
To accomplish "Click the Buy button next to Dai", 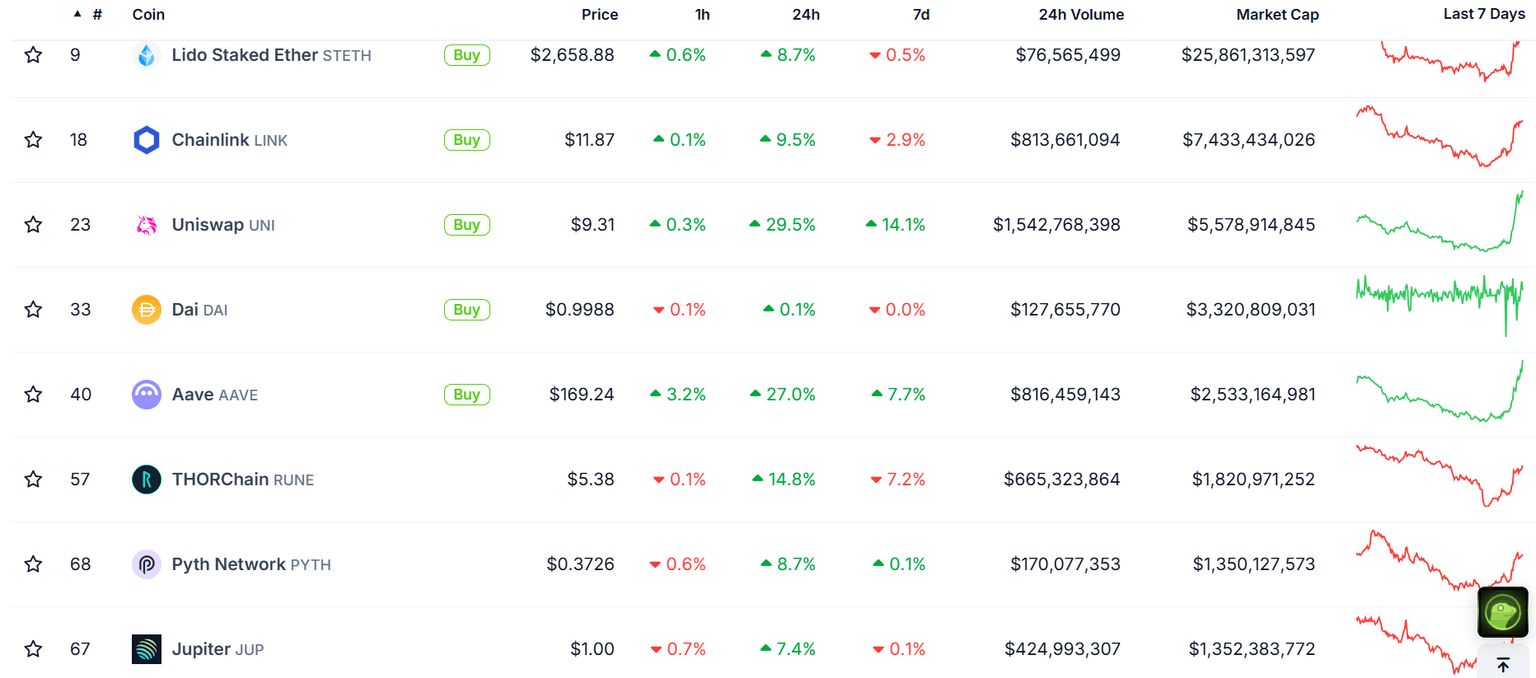I will (466, 309).
